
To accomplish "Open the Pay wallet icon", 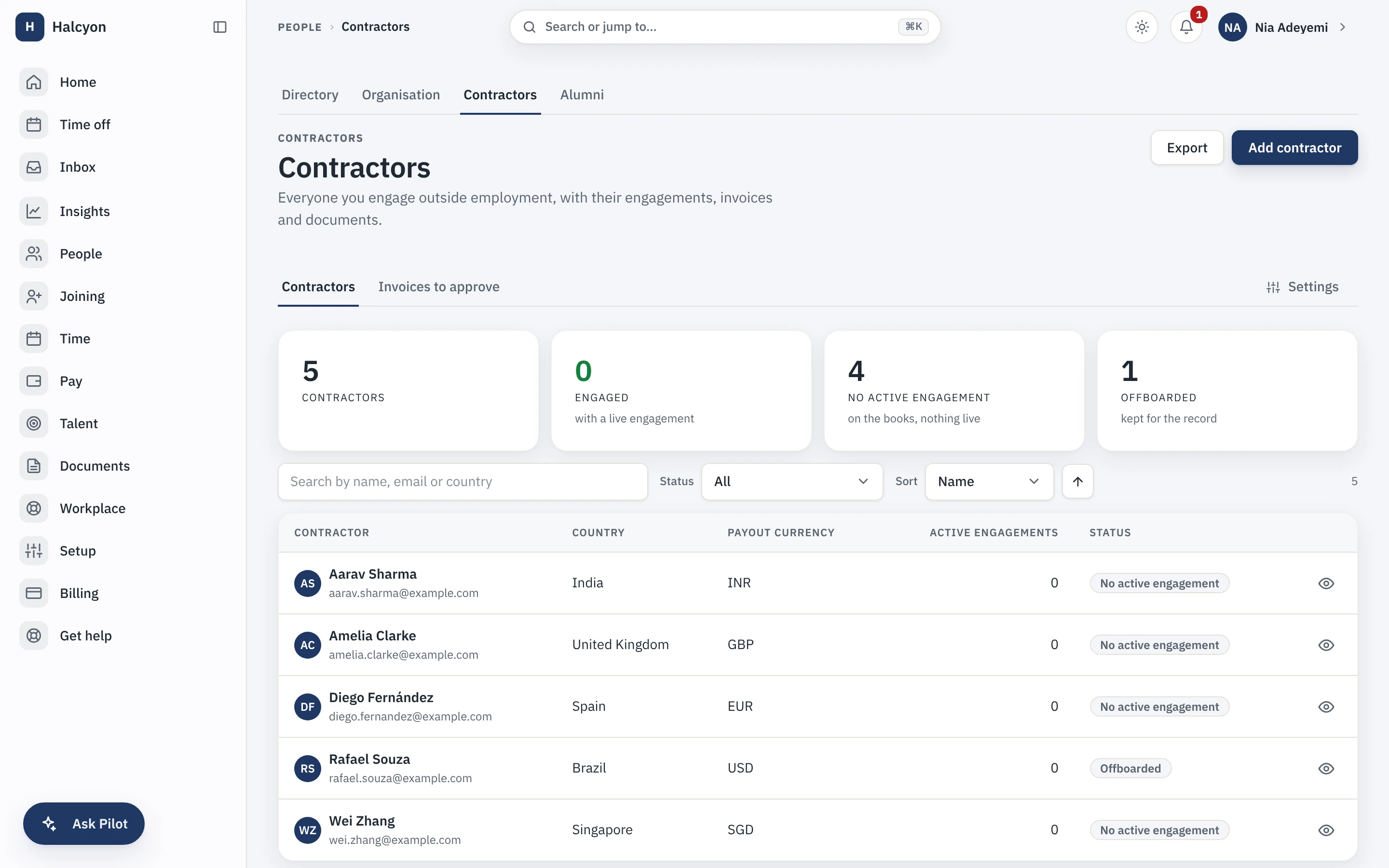I will pyautogui.click(x=34, y=381).
